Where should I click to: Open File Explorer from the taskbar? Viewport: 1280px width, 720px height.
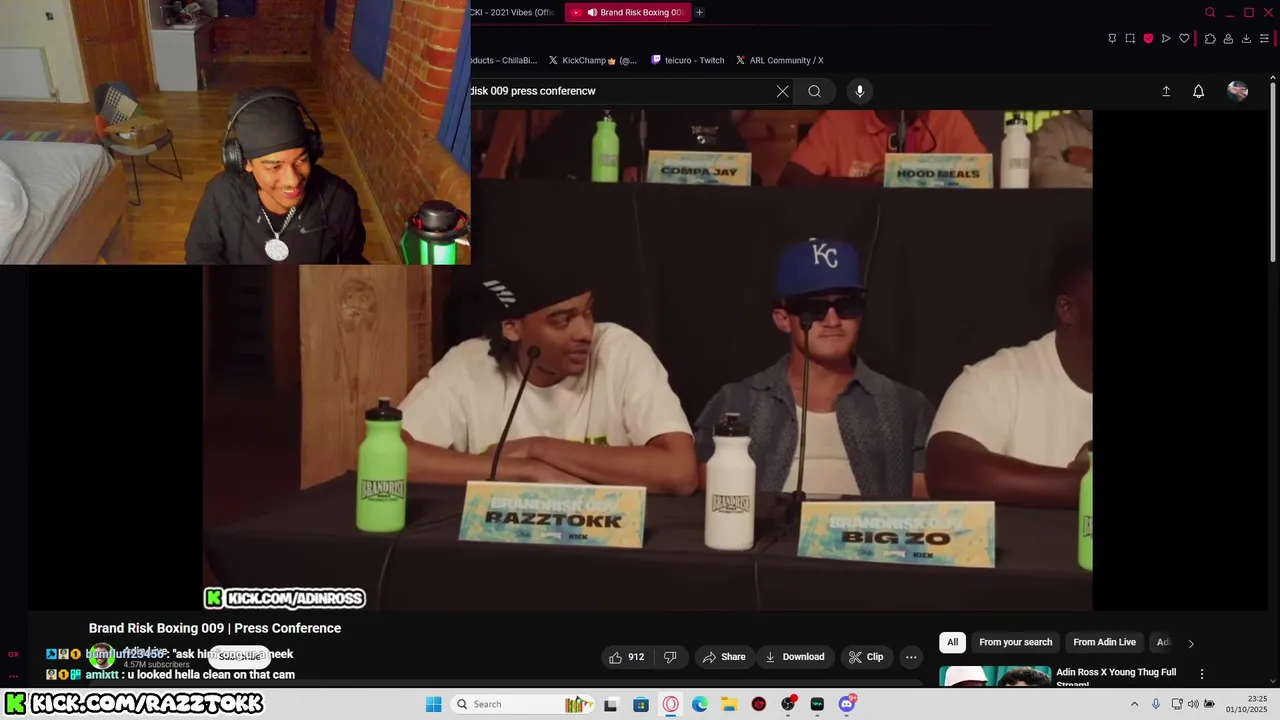click(729, 704)
